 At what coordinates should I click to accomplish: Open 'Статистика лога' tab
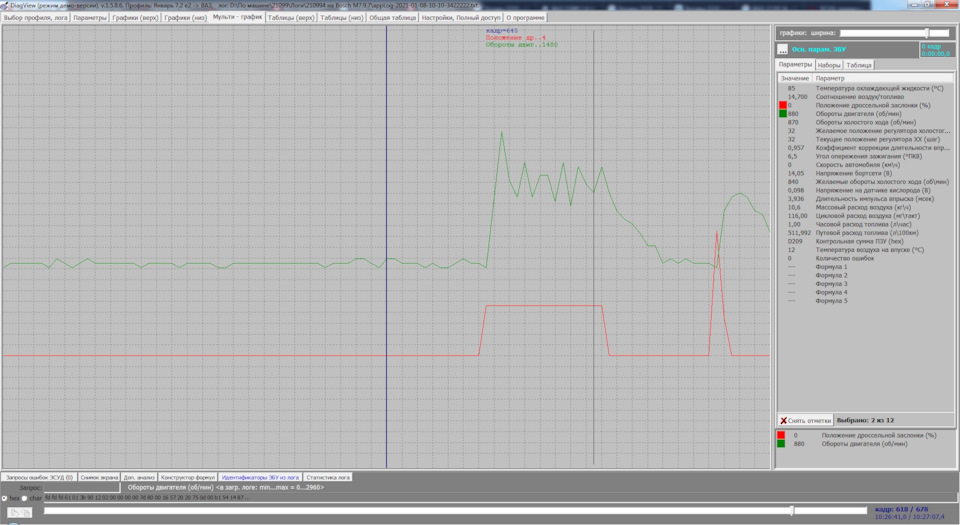pyautogui.click(x=328, y=477)
